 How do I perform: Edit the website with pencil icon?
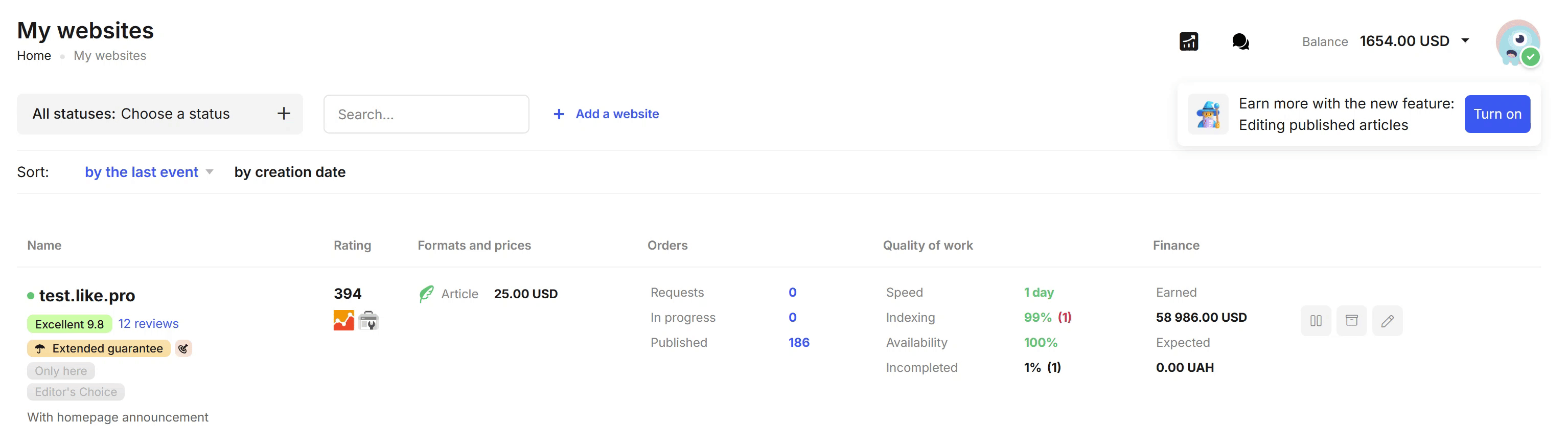(1387, 321)
